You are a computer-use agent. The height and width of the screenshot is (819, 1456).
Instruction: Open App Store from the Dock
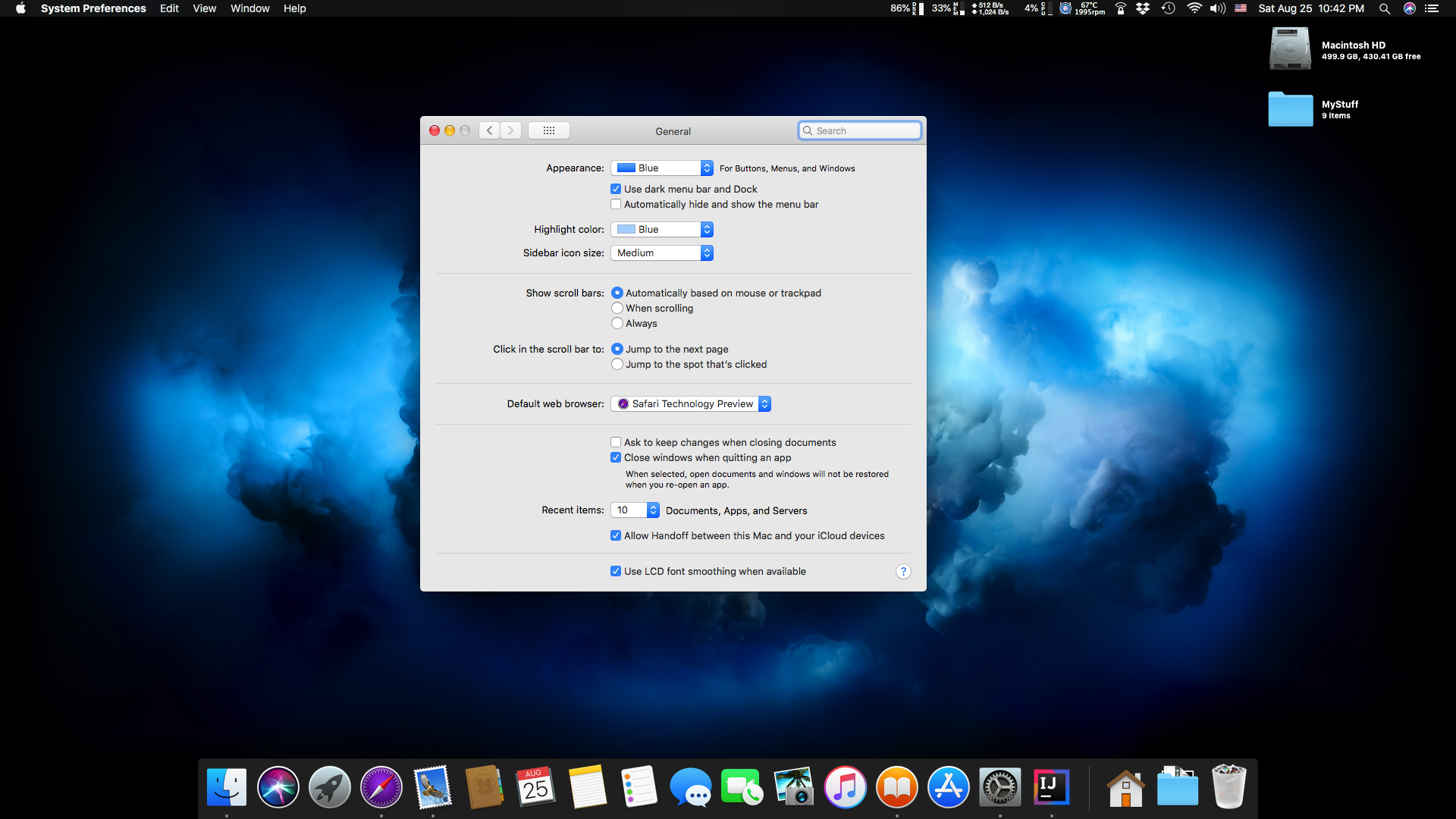pyautogui.click(x=948, y=787)
